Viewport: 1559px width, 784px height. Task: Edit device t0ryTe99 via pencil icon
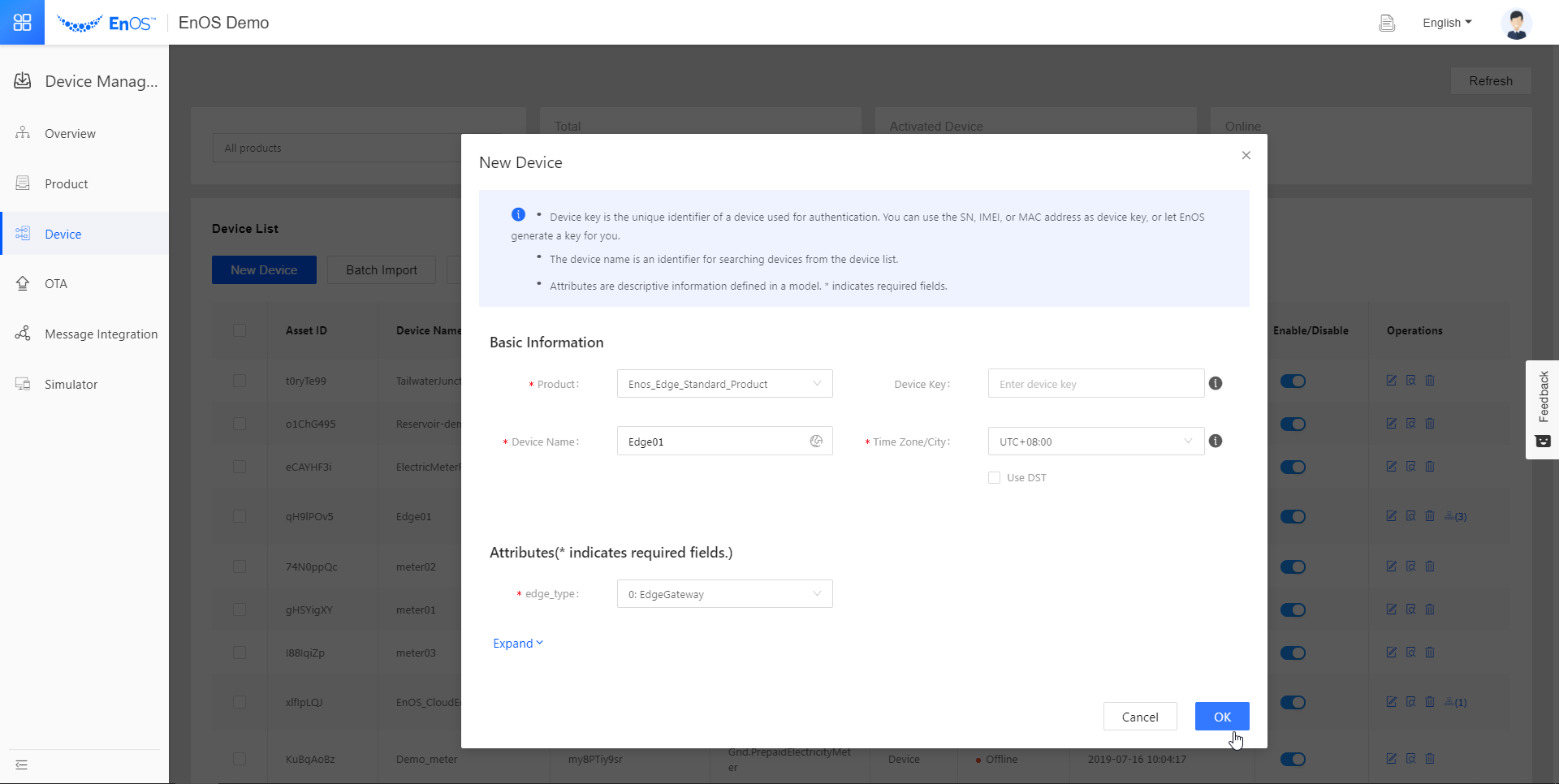click(x=1392, y=381)
